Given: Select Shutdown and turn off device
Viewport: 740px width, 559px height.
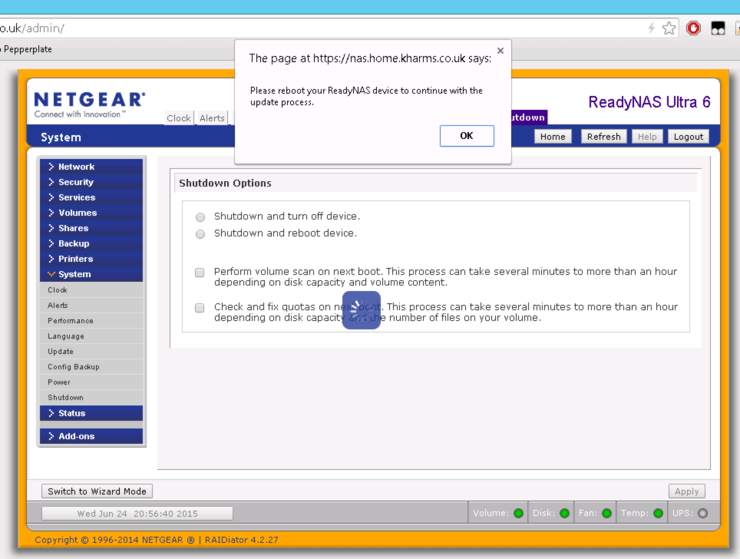Looking at the screenshot, I should point(201,217).
